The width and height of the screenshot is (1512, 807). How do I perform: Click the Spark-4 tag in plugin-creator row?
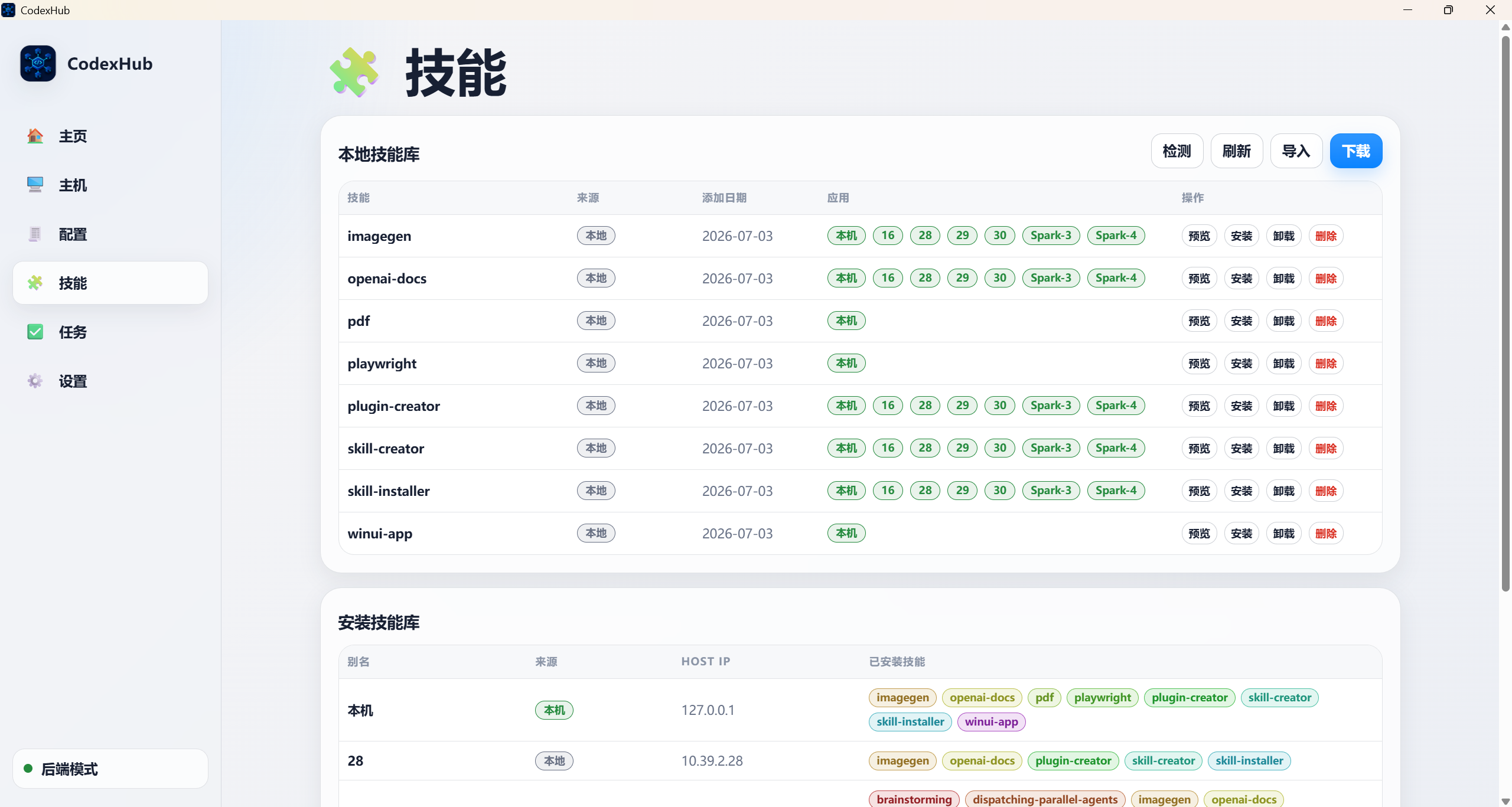[x=1116, y=406]
